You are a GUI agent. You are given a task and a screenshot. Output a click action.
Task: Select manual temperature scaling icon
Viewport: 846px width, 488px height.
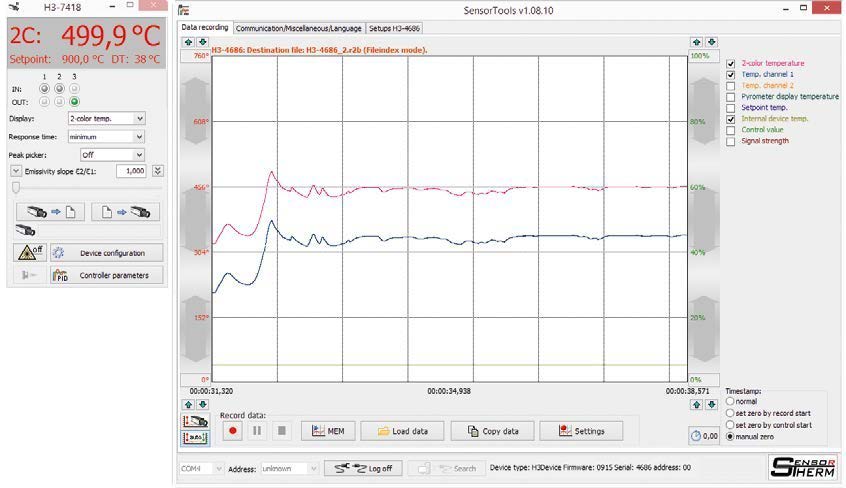195,421
